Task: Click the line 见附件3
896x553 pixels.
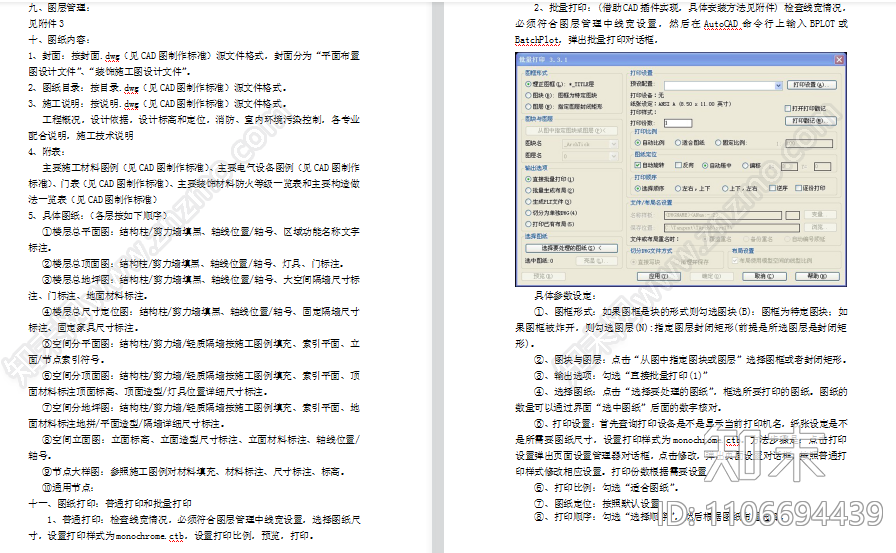Action: 46,24
